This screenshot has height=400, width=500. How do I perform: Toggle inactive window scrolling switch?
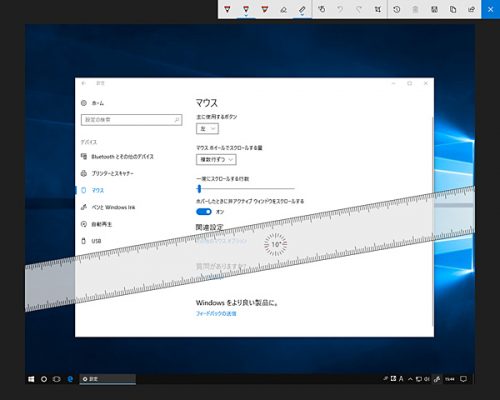click(x=204, y=212)
